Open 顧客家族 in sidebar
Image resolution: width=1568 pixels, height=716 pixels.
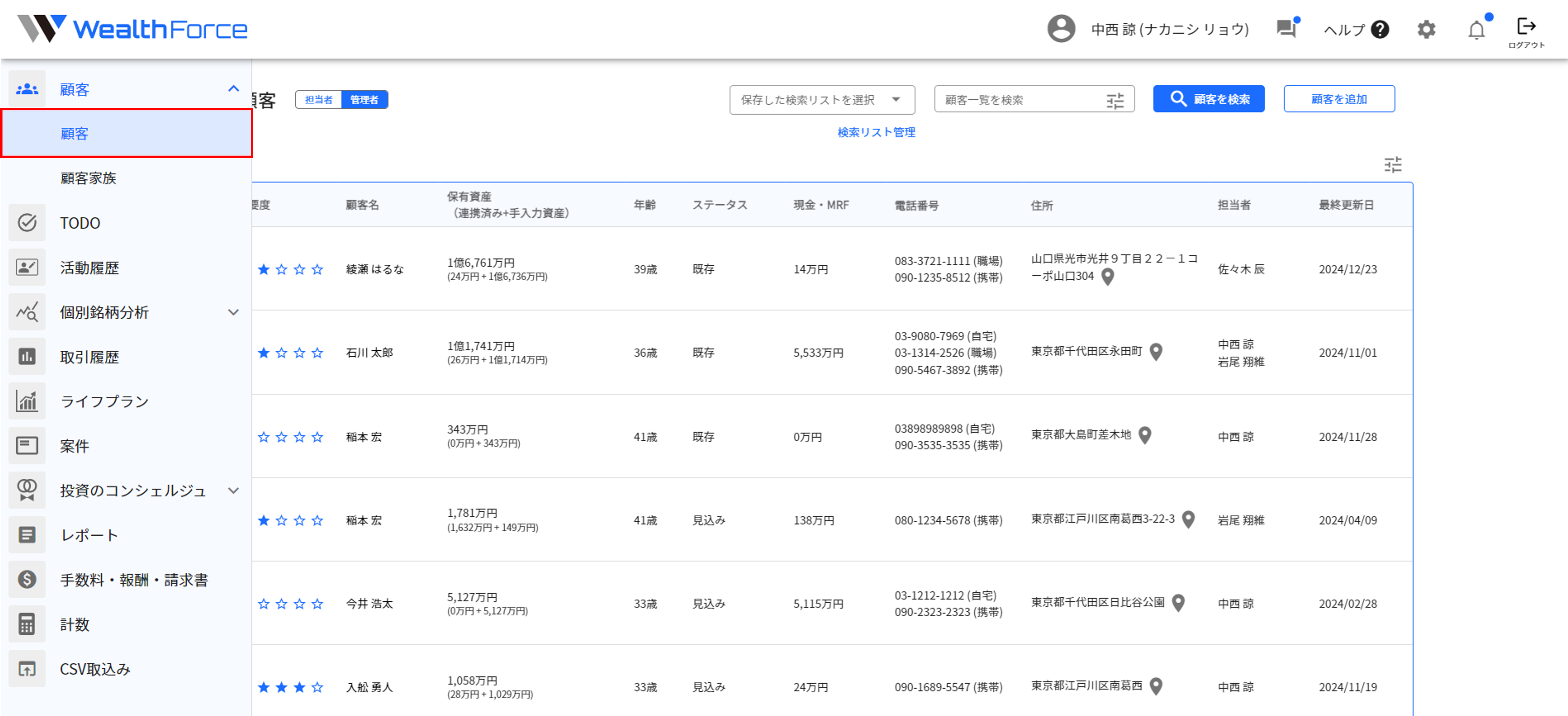click(x=88, y=178)
